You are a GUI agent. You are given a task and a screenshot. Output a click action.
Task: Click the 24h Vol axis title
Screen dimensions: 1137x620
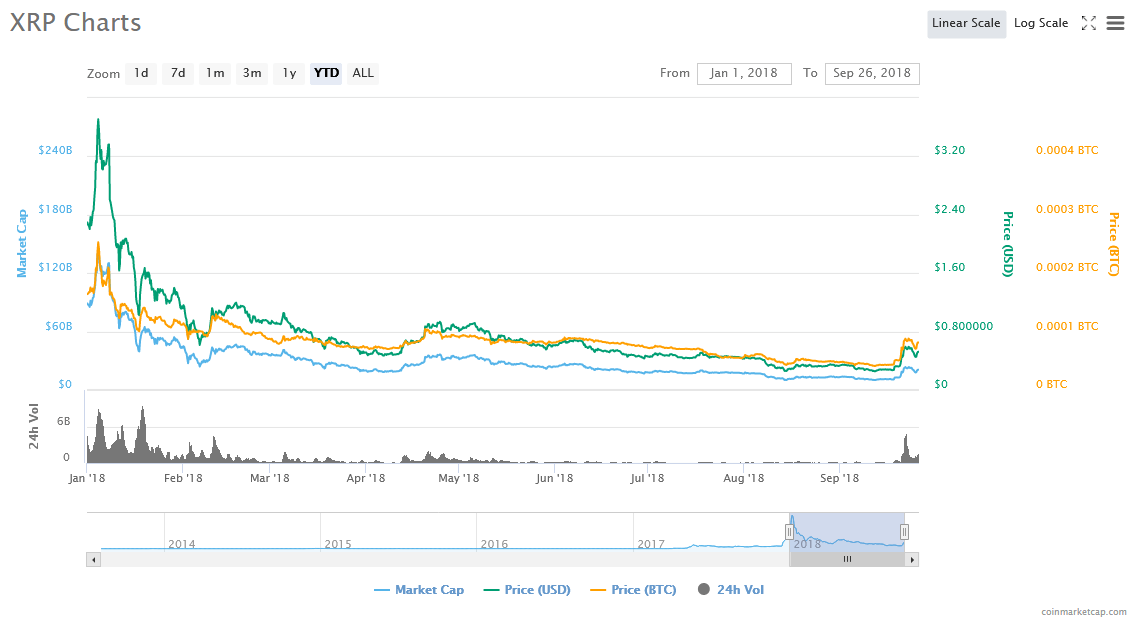[x=33, y=426]
